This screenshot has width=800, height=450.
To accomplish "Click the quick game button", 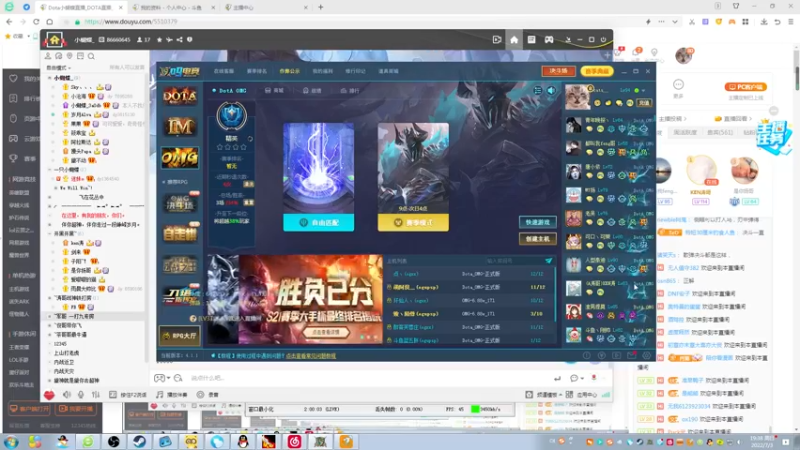I will pos(537,222).
